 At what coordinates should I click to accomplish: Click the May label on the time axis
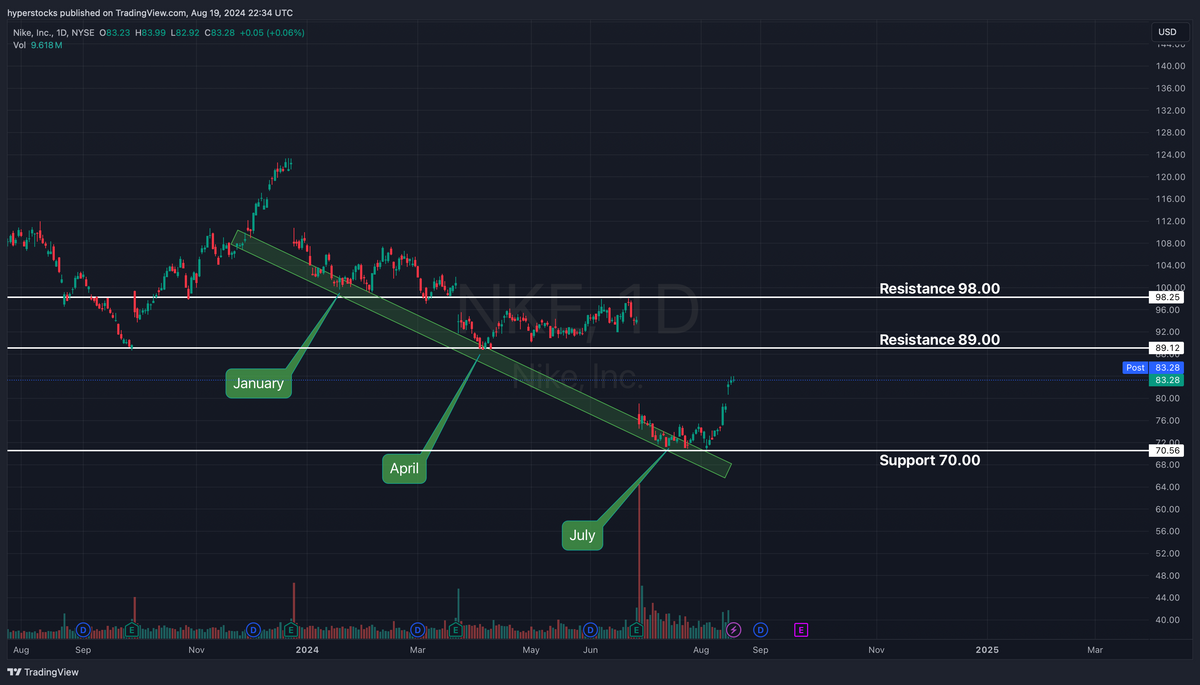click(531, 649)
